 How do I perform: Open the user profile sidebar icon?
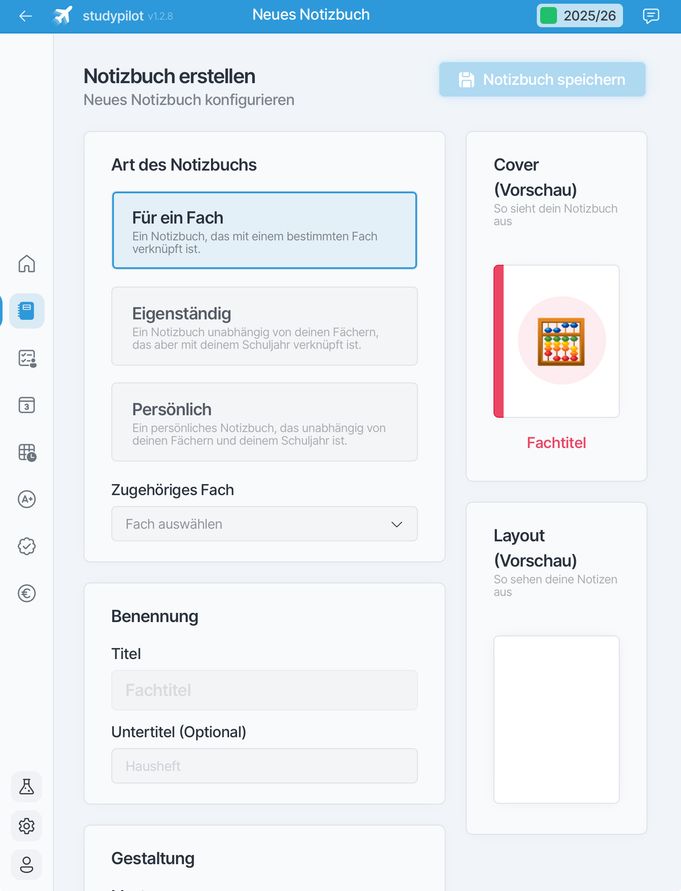coord(27,864)
